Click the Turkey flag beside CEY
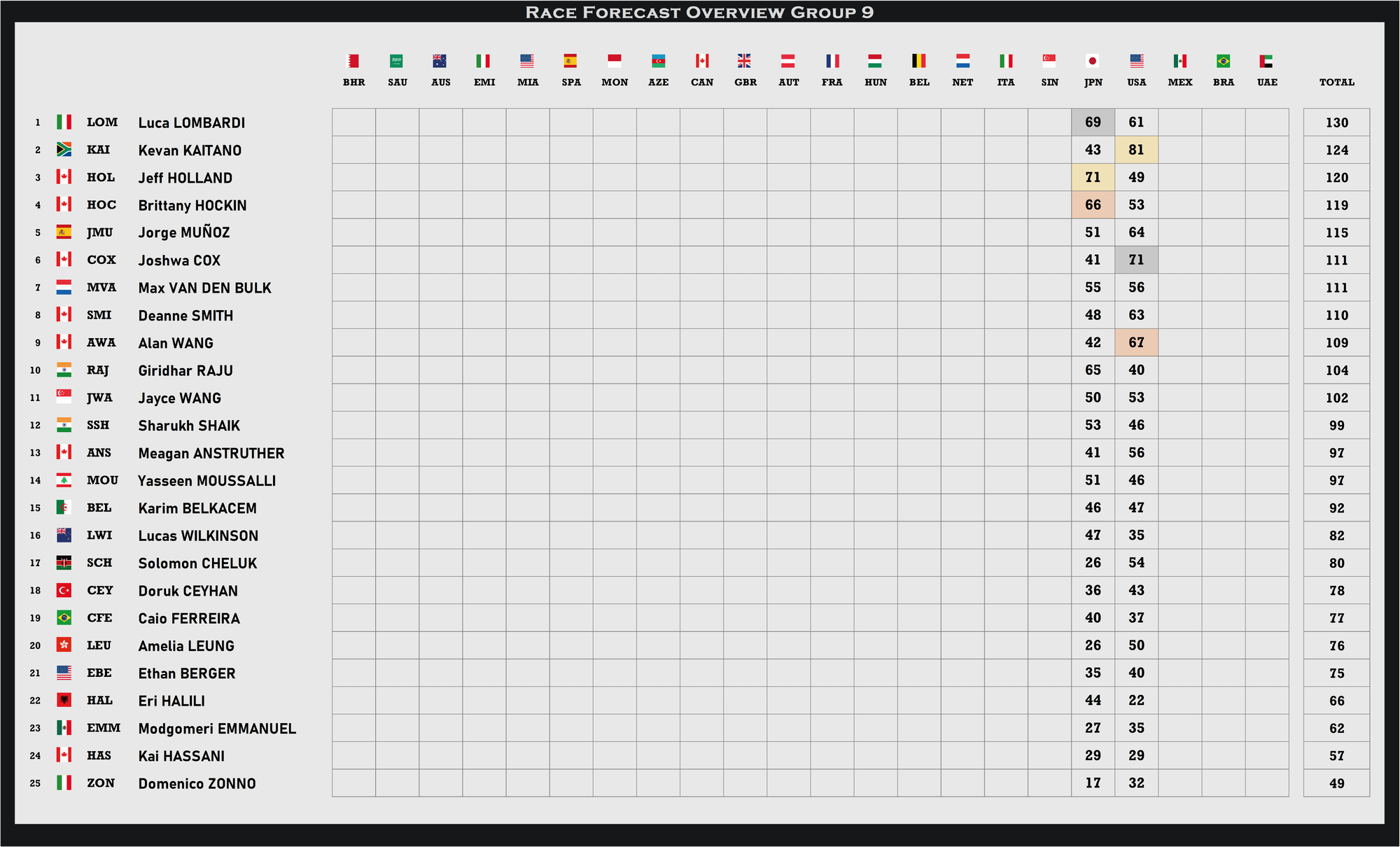Screen dimensions: 1400x847 pos(64,590)
